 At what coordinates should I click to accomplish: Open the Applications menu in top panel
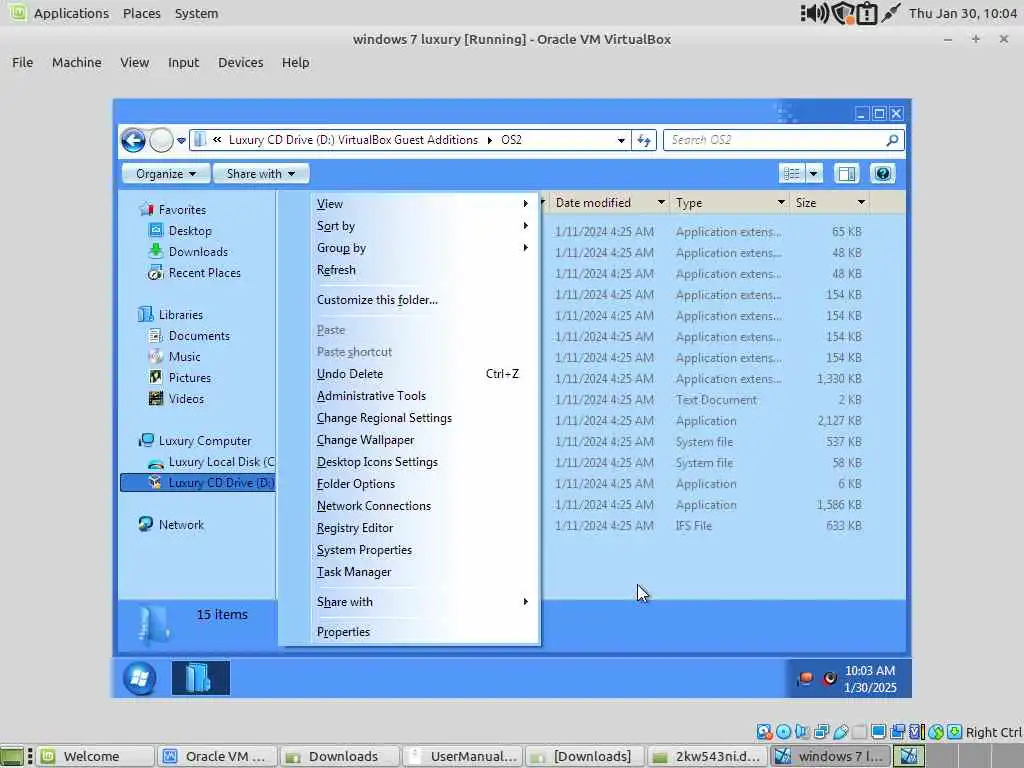click(x=71, y=13)
